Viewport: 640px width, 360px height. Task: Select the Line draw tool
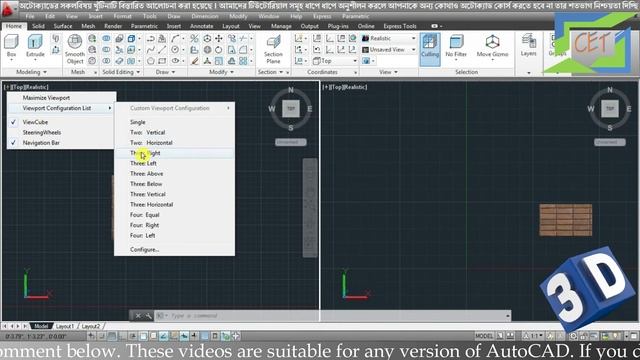click(162, 50)
